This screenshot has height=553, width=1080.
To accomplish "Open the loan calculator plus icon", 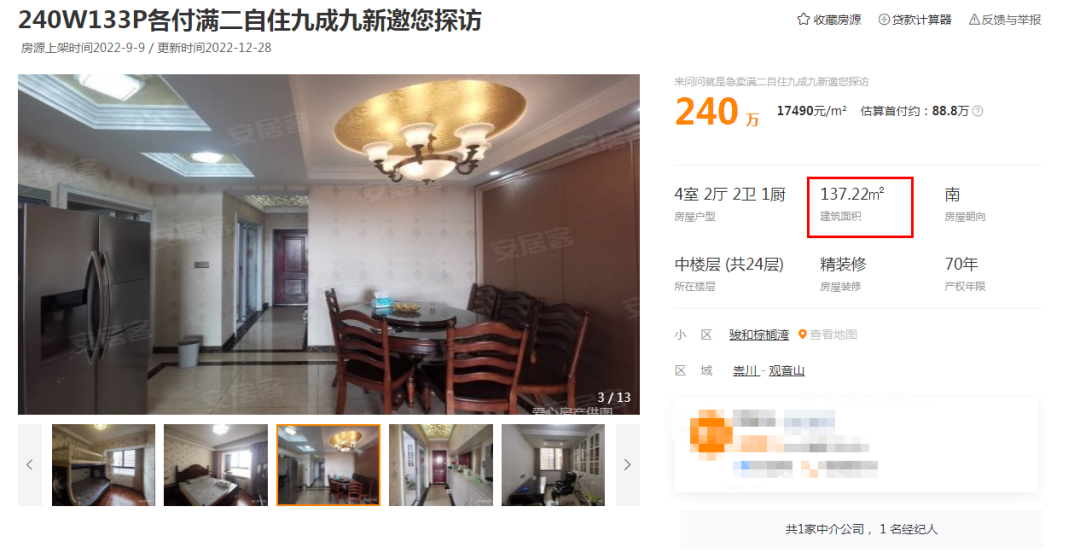I will [884, 20].
